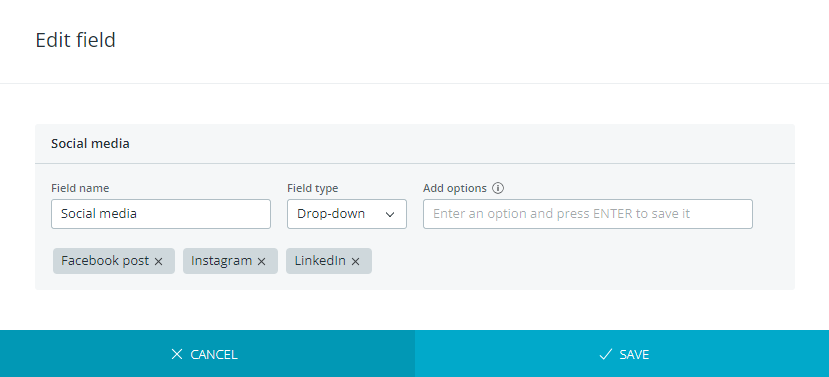Delete the LinkedIn option tag
829x377 pixels.
pos(355,261)
